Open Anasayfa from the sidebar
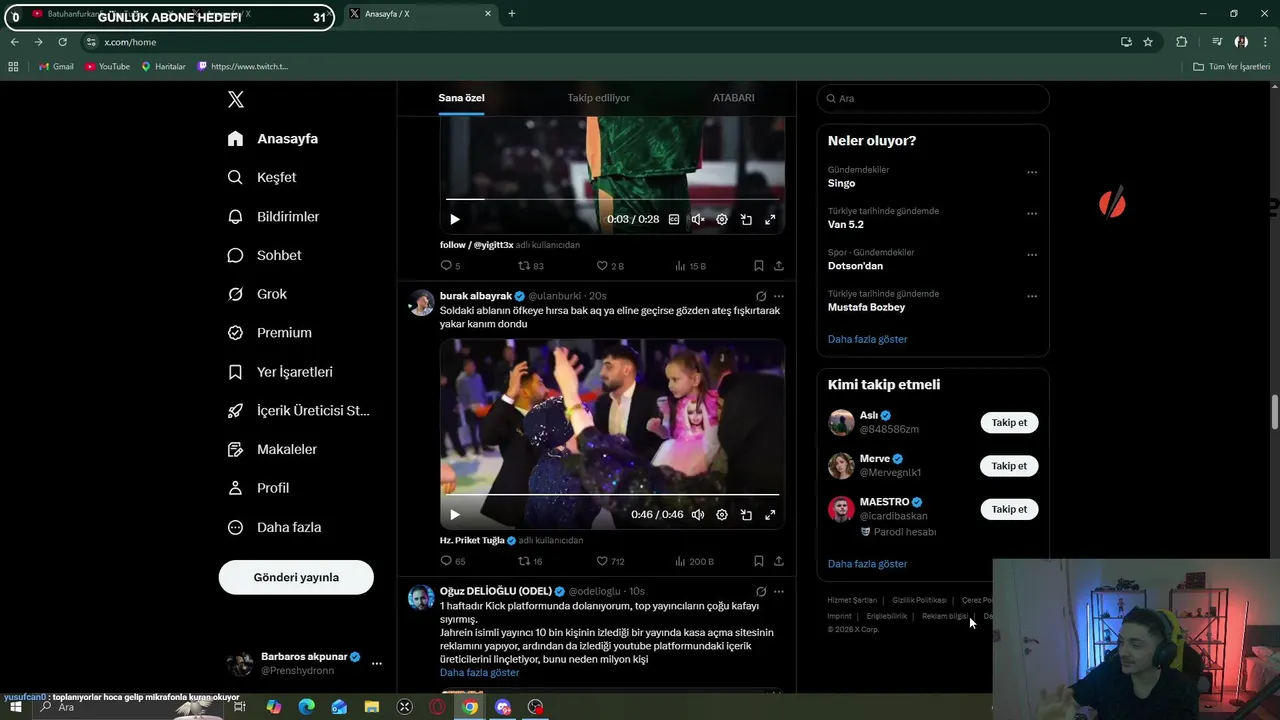 coord(273,139)
